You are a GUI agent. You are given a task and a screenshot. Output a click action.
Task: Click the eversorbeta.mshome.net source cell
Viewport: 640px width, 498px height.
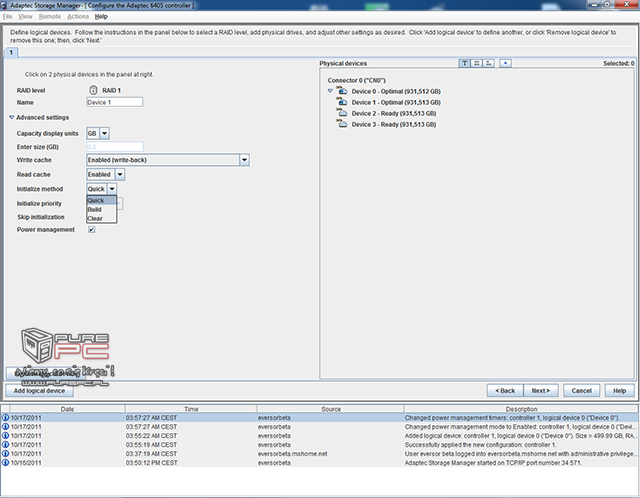[x=292, y=454]
